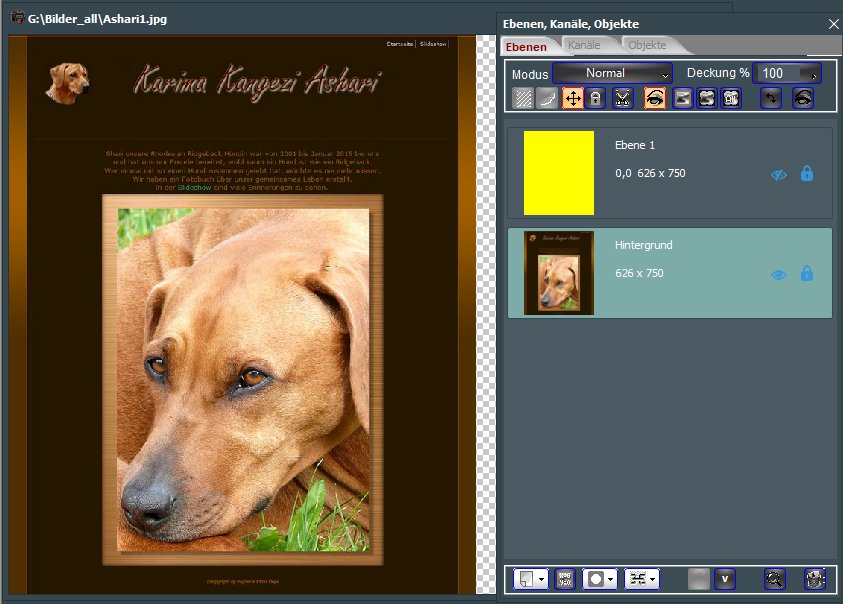The image size is (843, 604).
Task: Expand the circle mask dropdown at bottom
Action: click(610, 578)
